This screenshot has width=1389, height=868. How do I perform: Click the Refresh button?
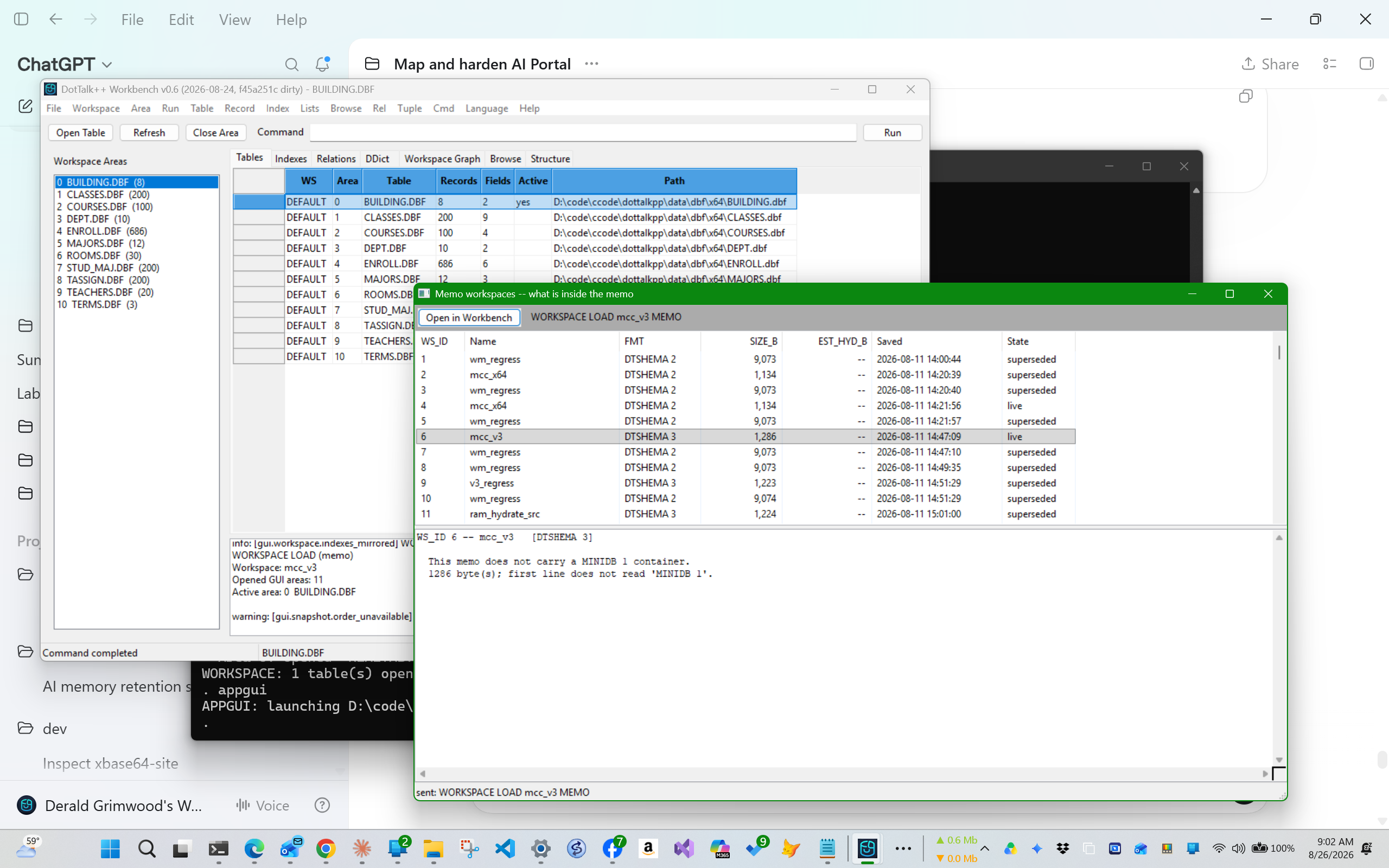[149, 132]
